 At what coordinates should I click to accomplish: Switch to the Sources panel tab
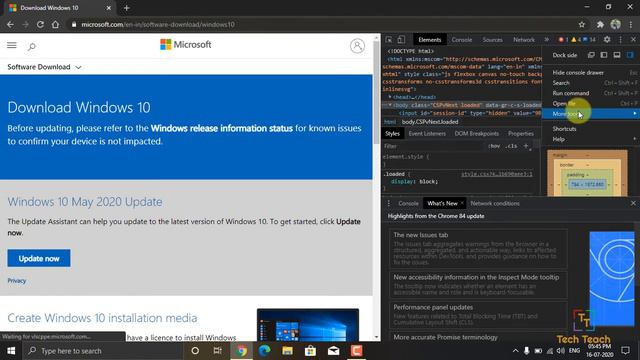pos(492,40)
